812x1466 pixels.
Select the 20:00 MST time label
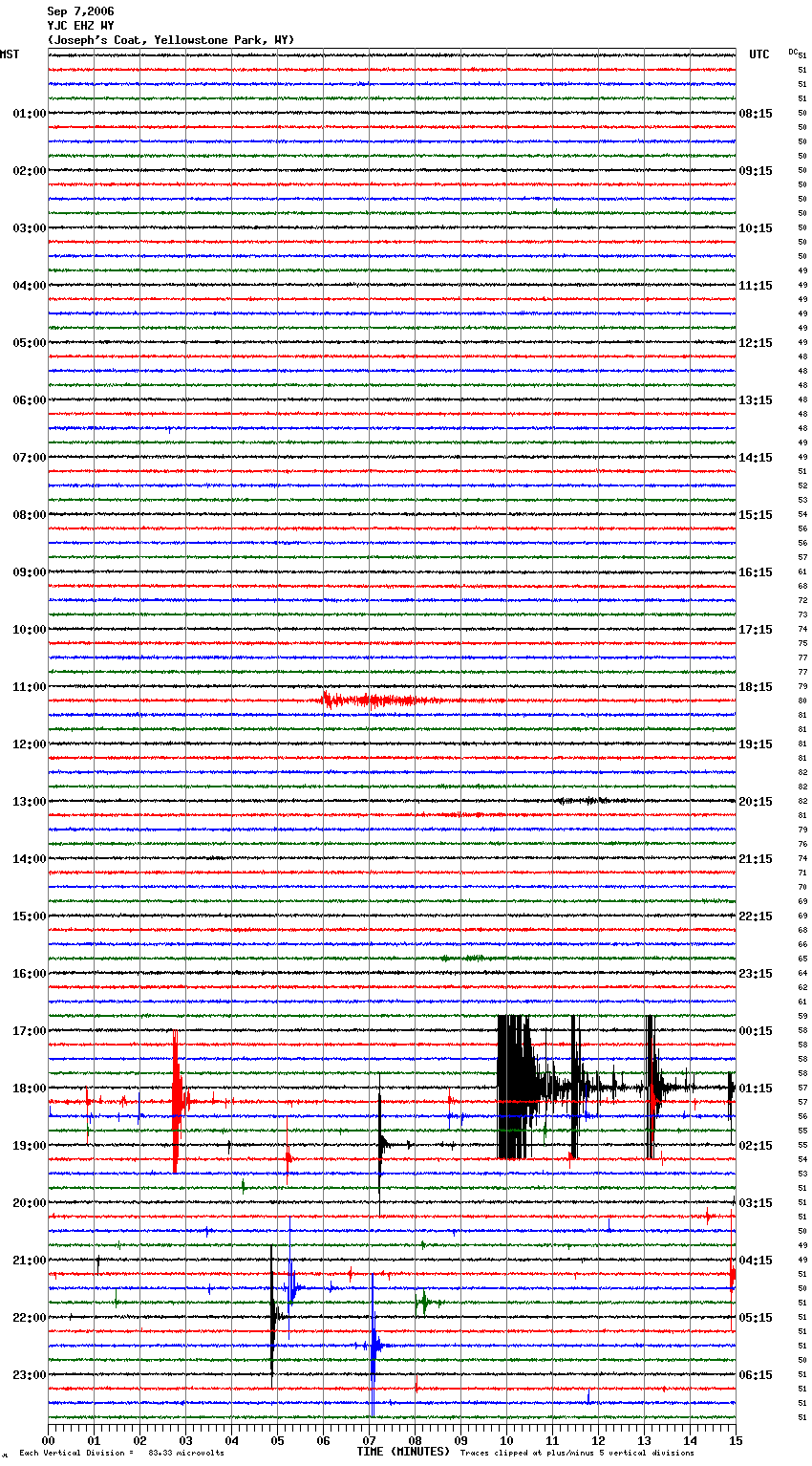point(29,1203)
